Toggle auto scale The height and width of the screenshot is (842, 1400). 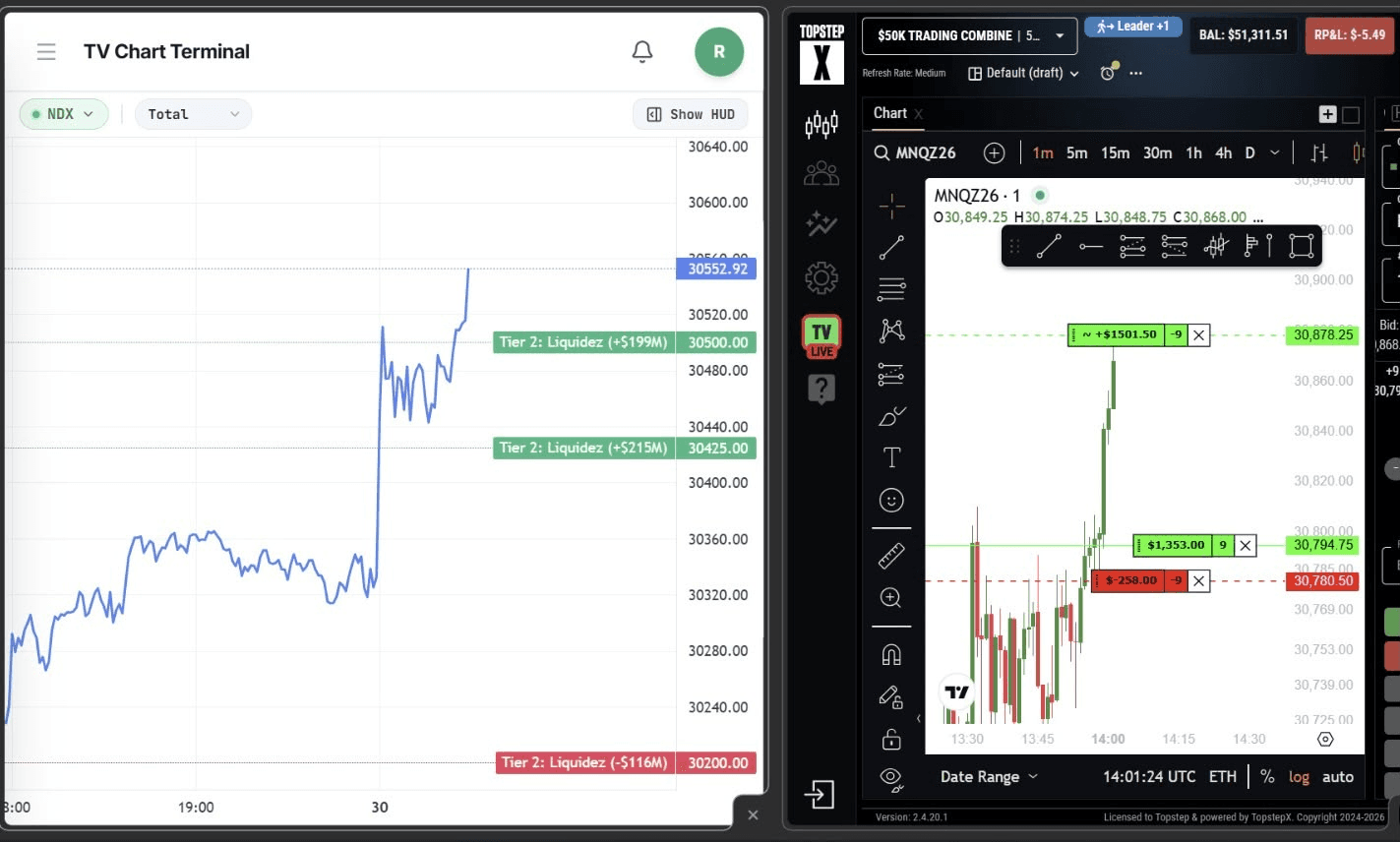(1338, 776)
